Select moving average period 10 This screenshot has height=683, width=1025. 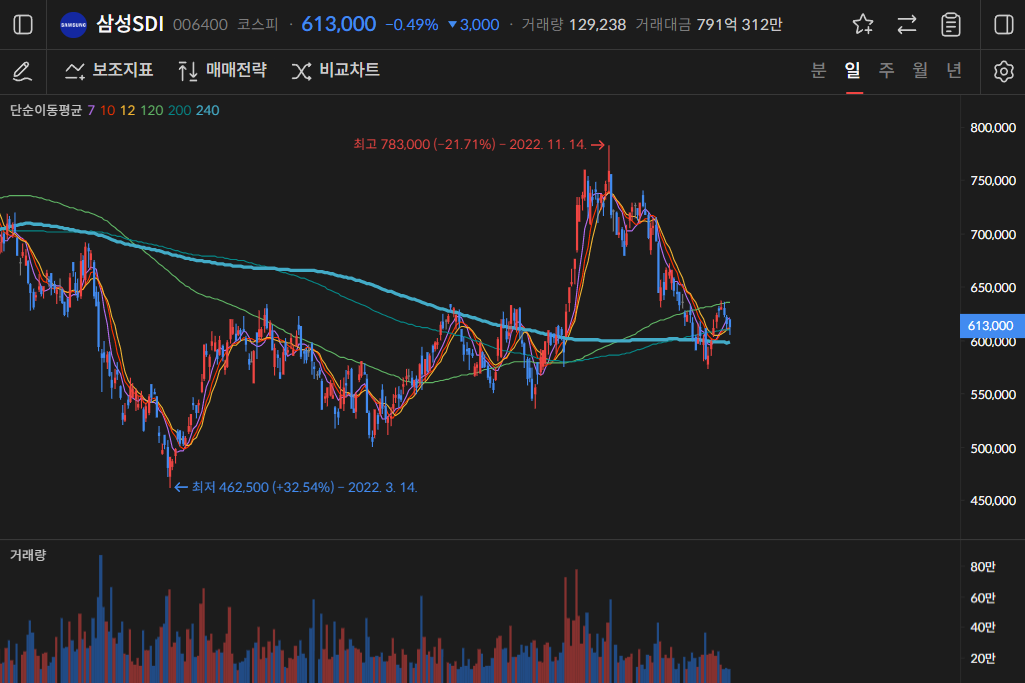pos(107,110)
